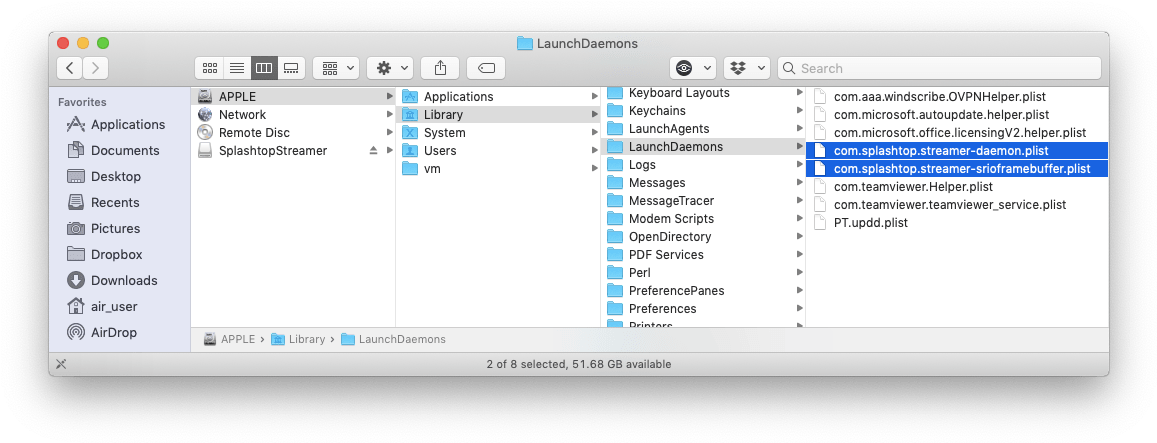This screenshot has width=1157, height=443.
Task: Click APPLE in the path bar
Action: coord(229,340)
